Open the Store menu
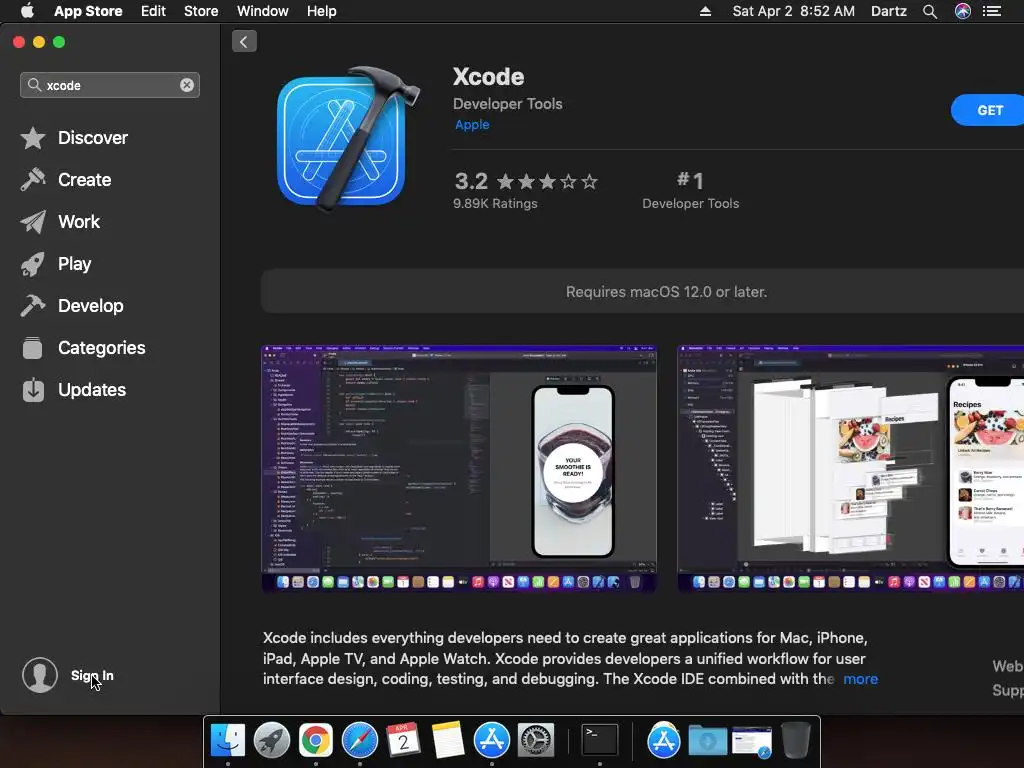This screenshot has width=1024, height=768. 200,11
